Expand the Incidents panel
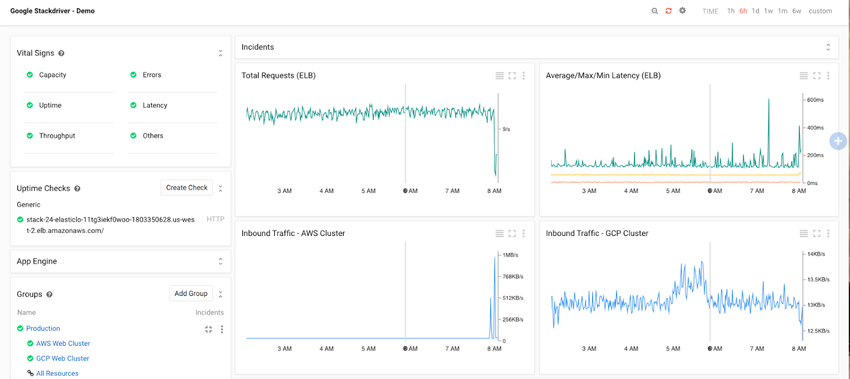This screenshot has width=850, height=379. tap(828, 47)
